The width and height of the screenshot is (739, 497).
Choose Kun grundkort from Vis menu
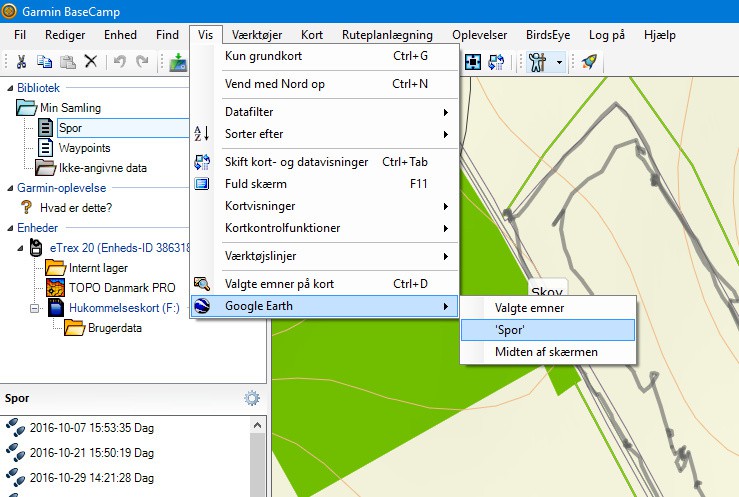[325, 56]
